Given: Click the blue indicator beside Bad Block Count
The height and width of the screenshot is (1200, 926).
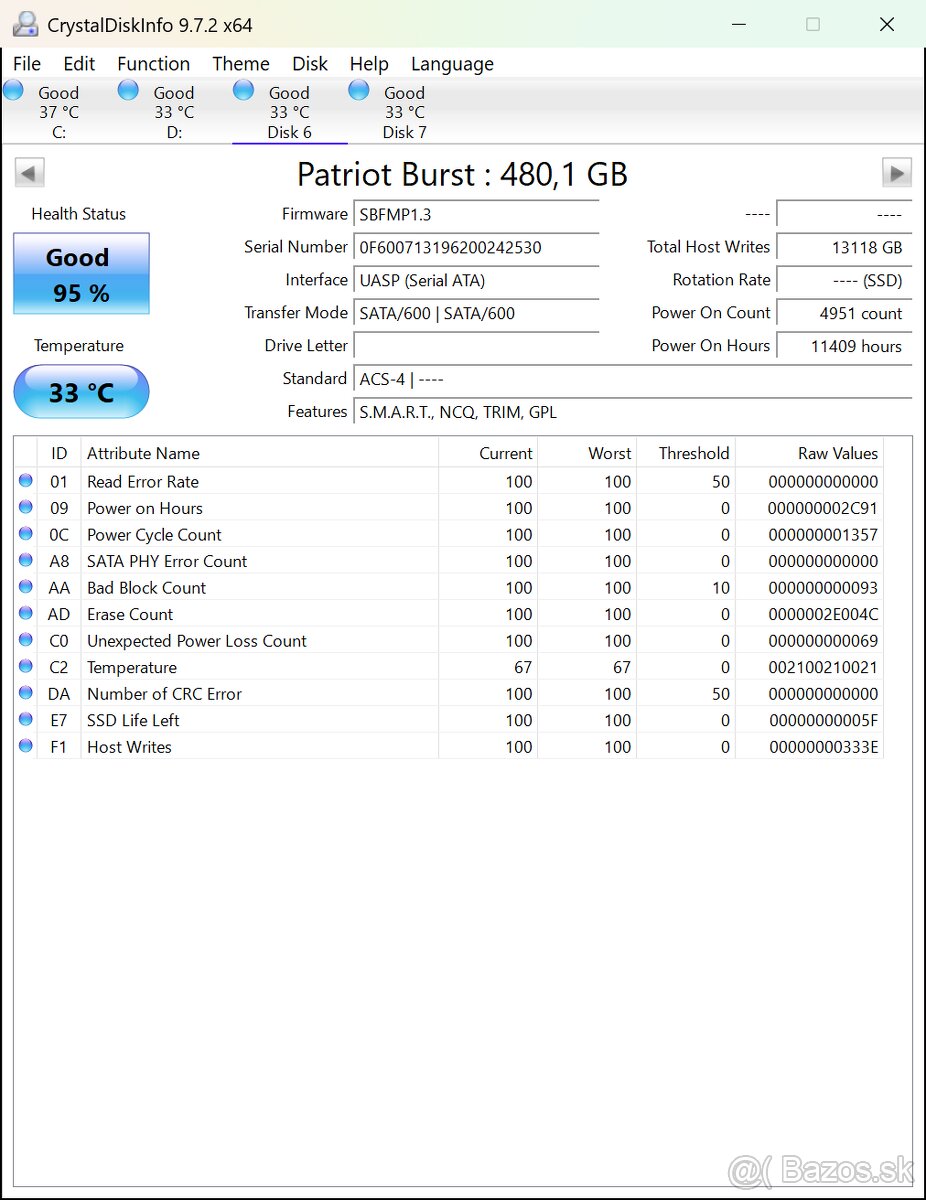Looking at the screenshot, I should click(x=25, y=586).
